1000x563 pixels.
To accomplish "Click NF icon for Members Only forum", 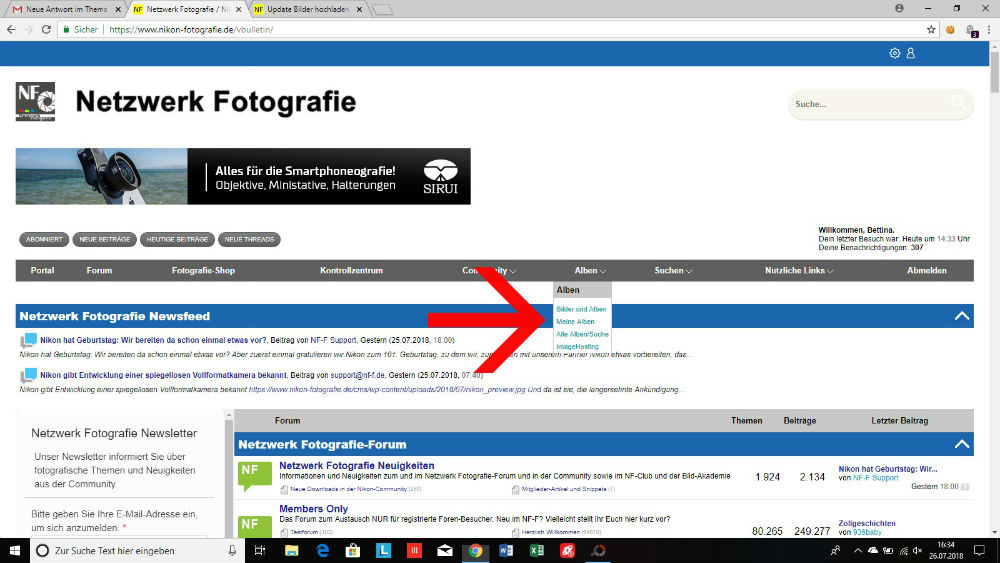I will point(254,526).
